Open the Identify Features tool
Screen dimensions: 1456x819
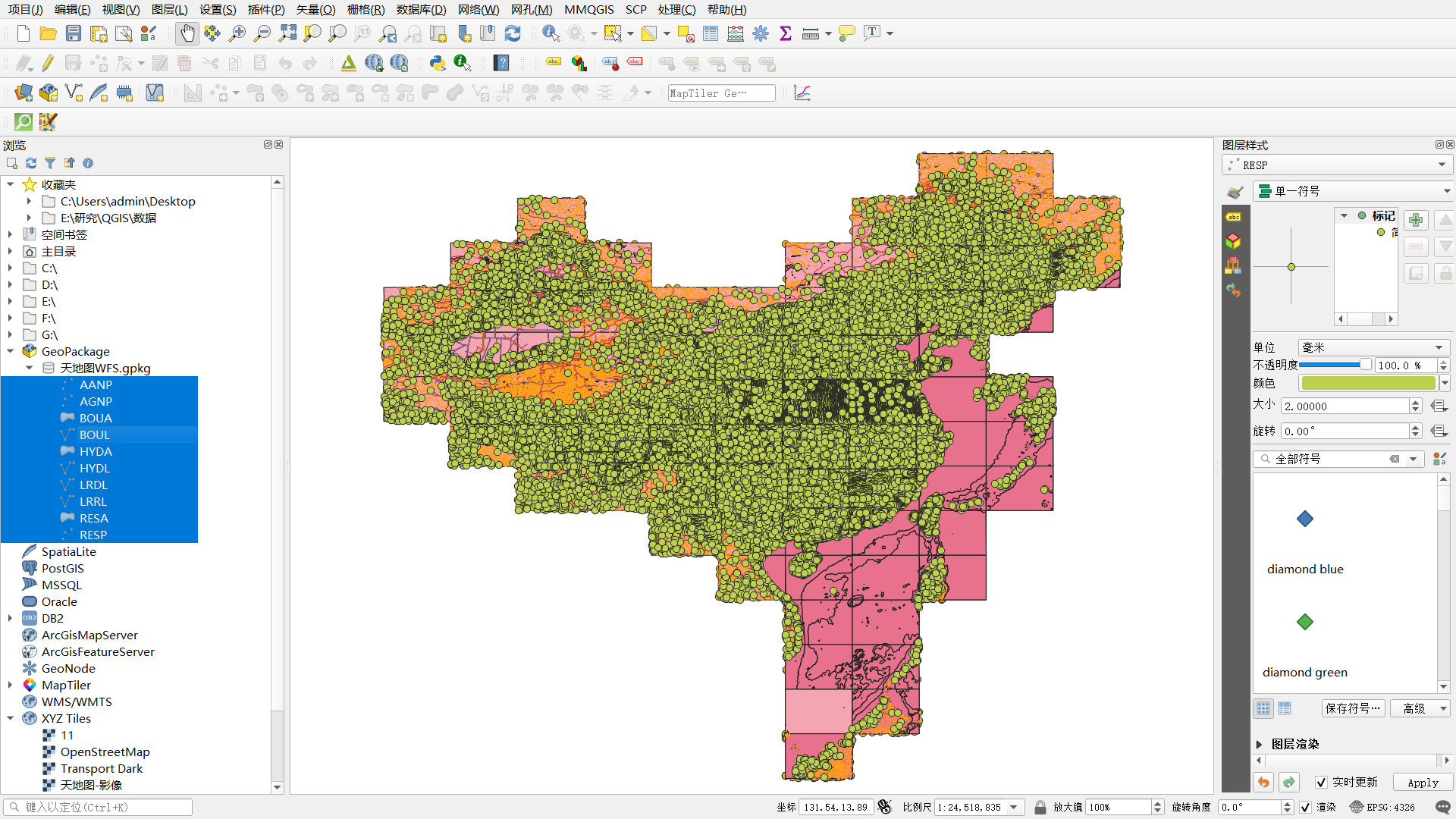click(x=551, y=33)
